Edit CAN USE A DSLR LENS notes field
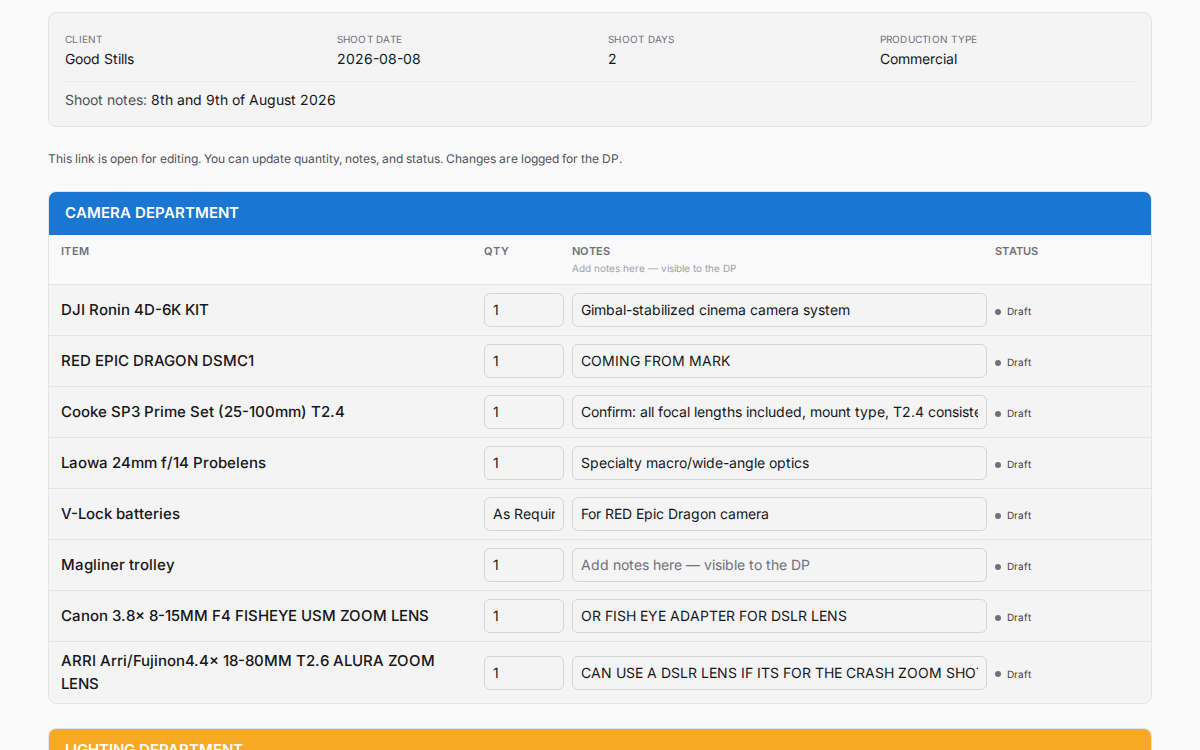This screenshot has height=750, width=1200. [x=779, y=673]
